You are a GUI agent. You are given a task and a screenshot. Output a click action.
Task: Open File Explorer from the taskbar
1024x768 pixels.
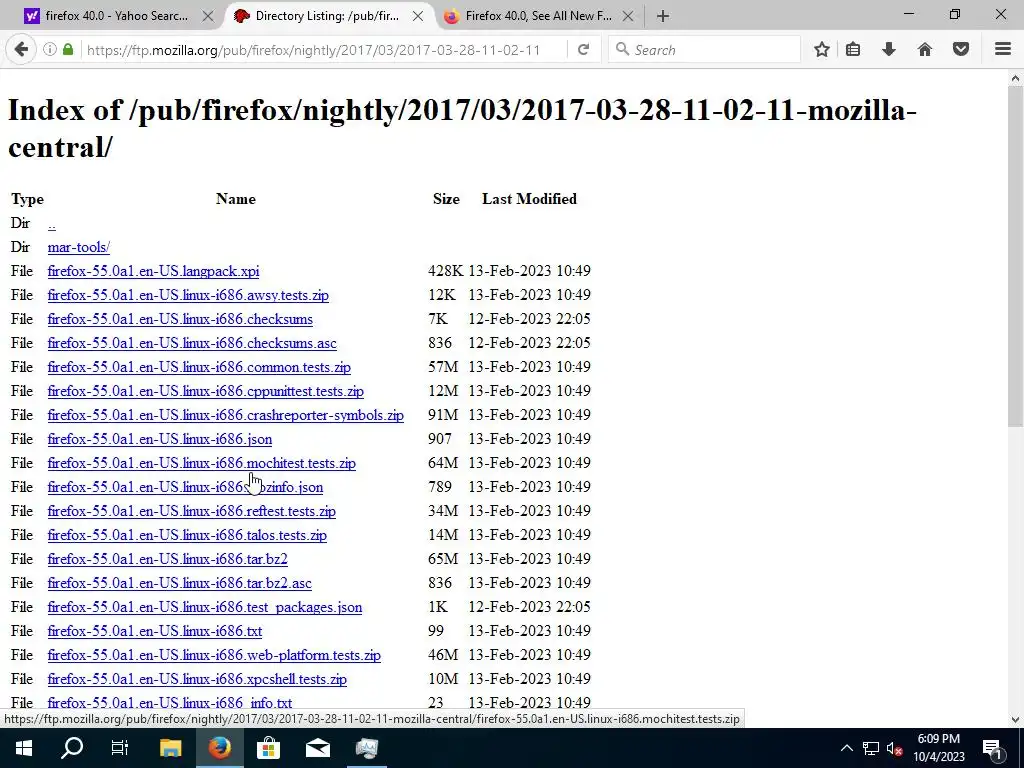pos(170,748)
